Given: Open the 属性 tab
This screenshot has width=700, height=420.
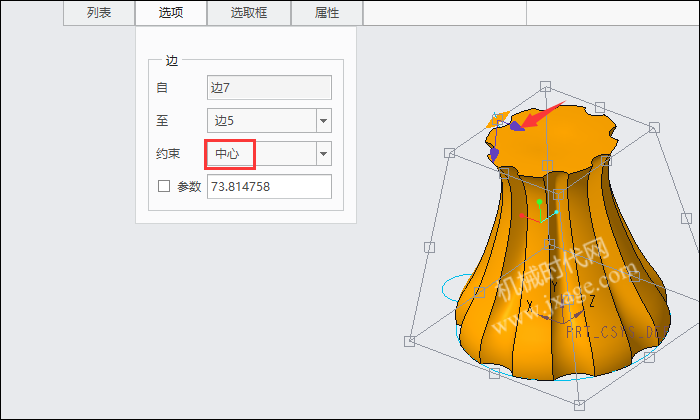Looking at the screenshot, I should coord(327,13).
